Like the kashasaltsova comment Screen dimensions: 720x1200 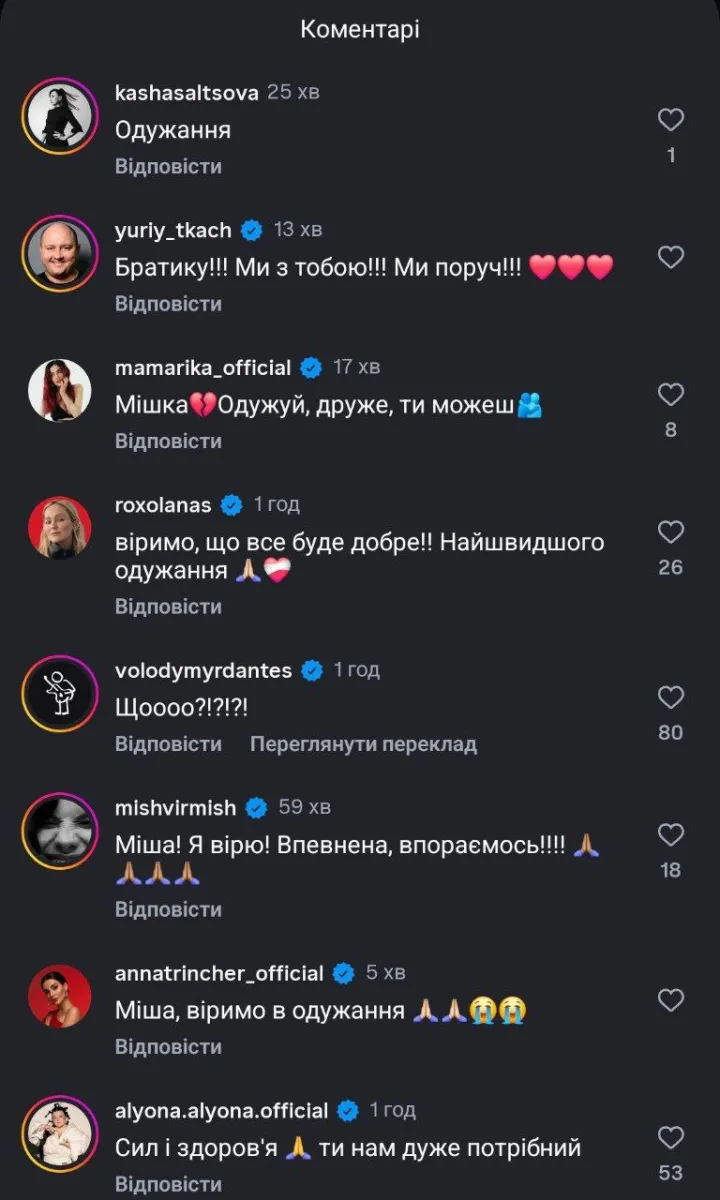671,121
